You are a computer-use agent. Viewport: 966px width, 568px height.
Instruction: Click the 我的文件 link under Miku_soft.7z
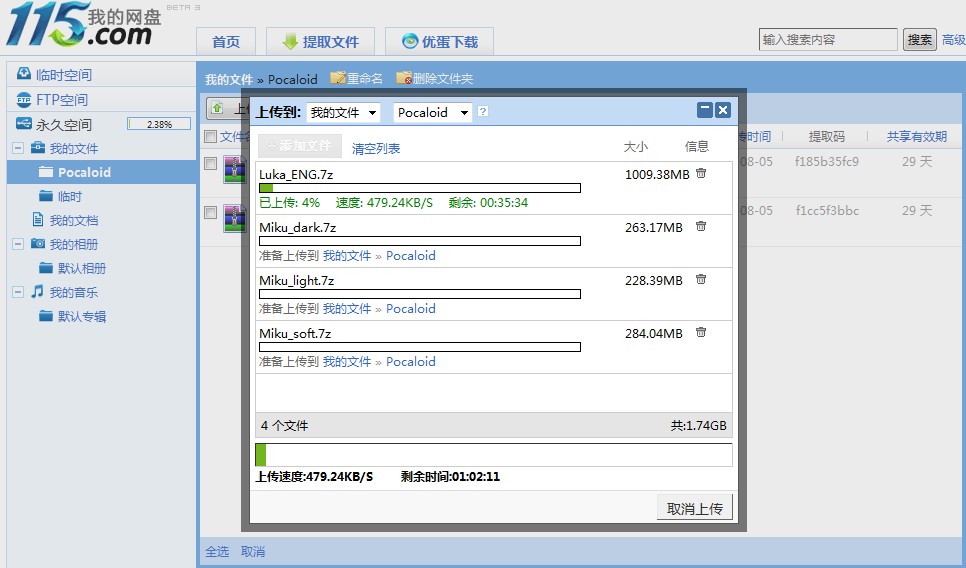tap(347, 362)
